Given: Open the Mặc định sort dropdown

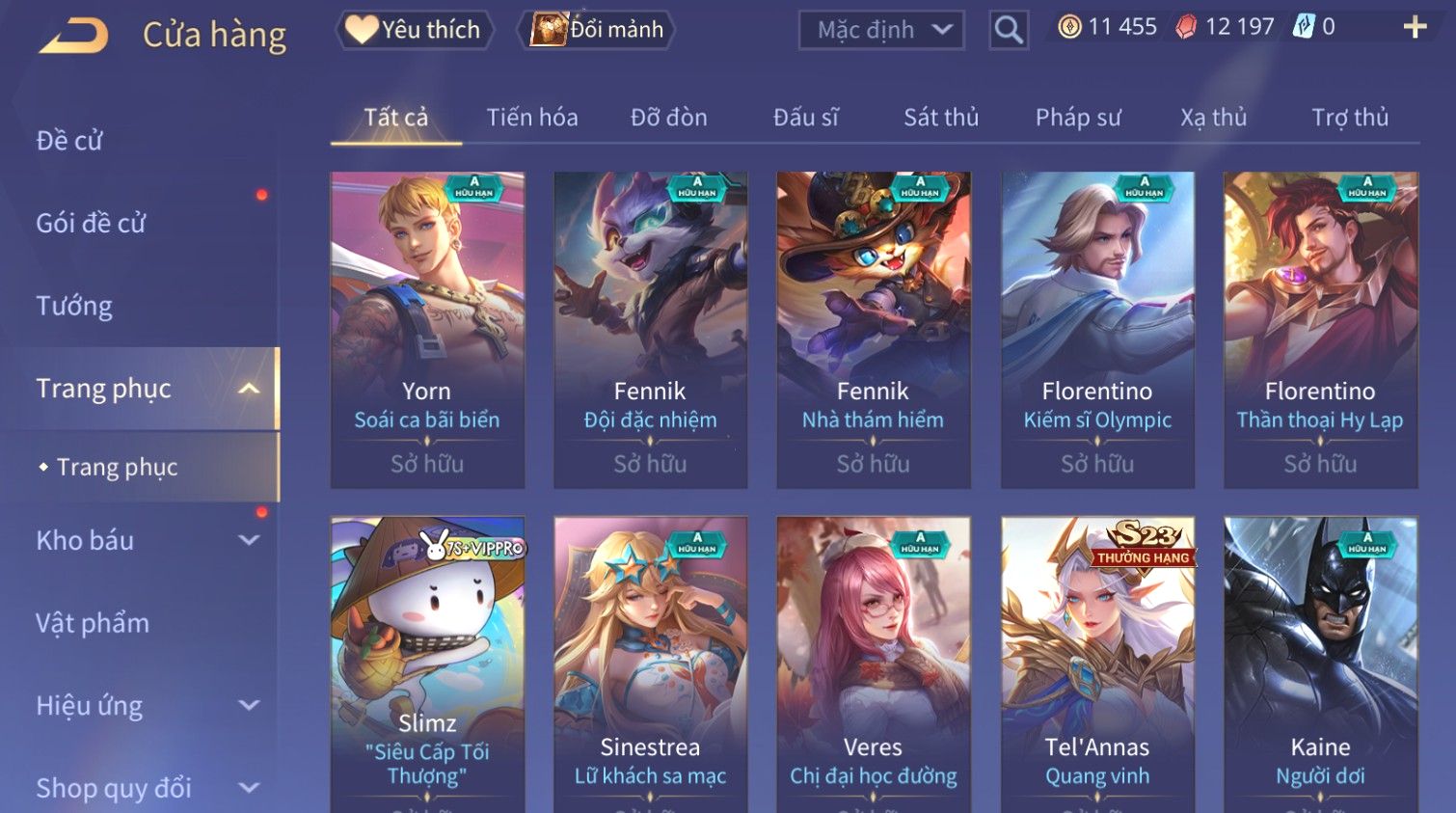Looking at the screenshot, I should point(881,30).
